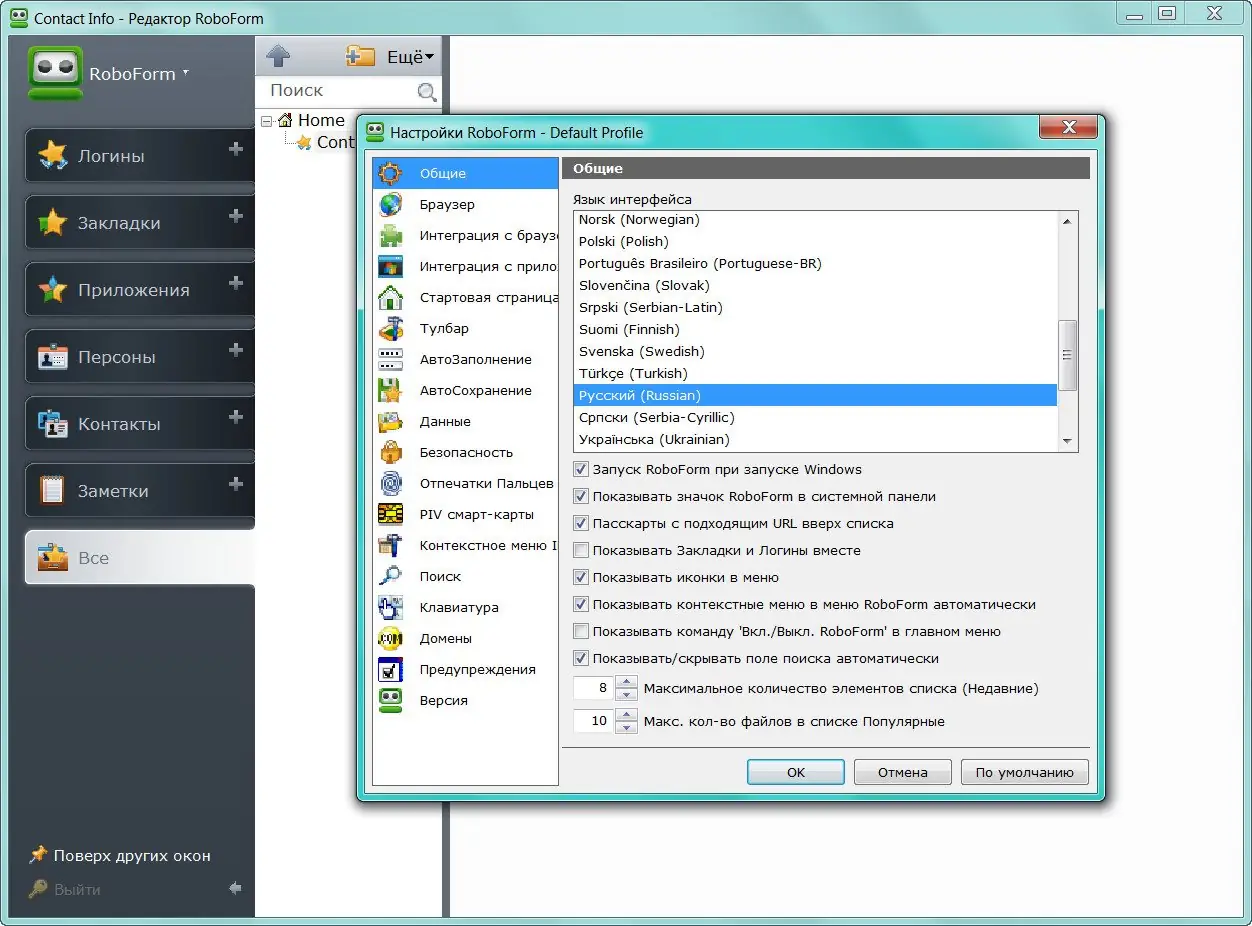Open the Общие settings category icon
Viewport: 1252px width, 926px height.
tap(390, 173)
